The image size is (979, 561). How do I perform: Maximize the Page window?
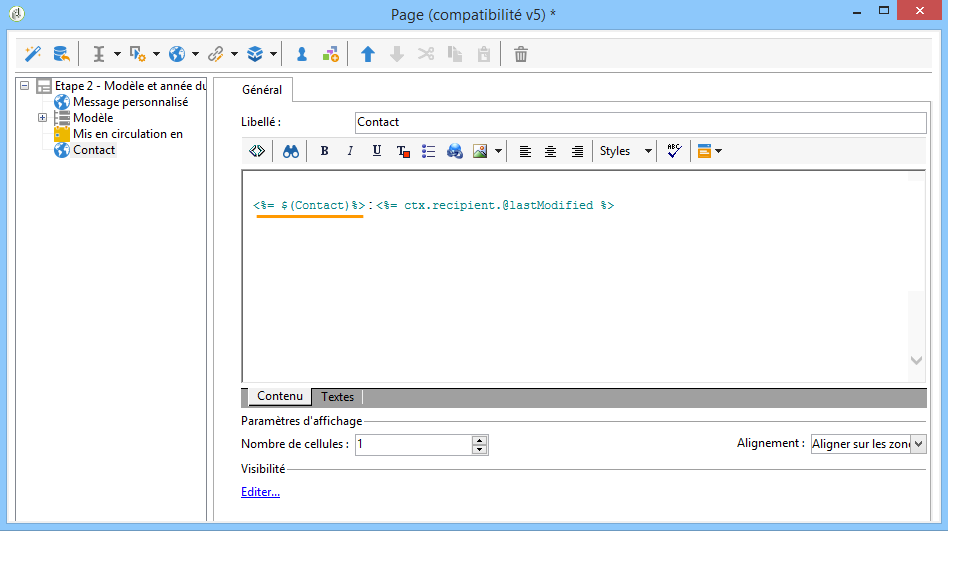883,11
